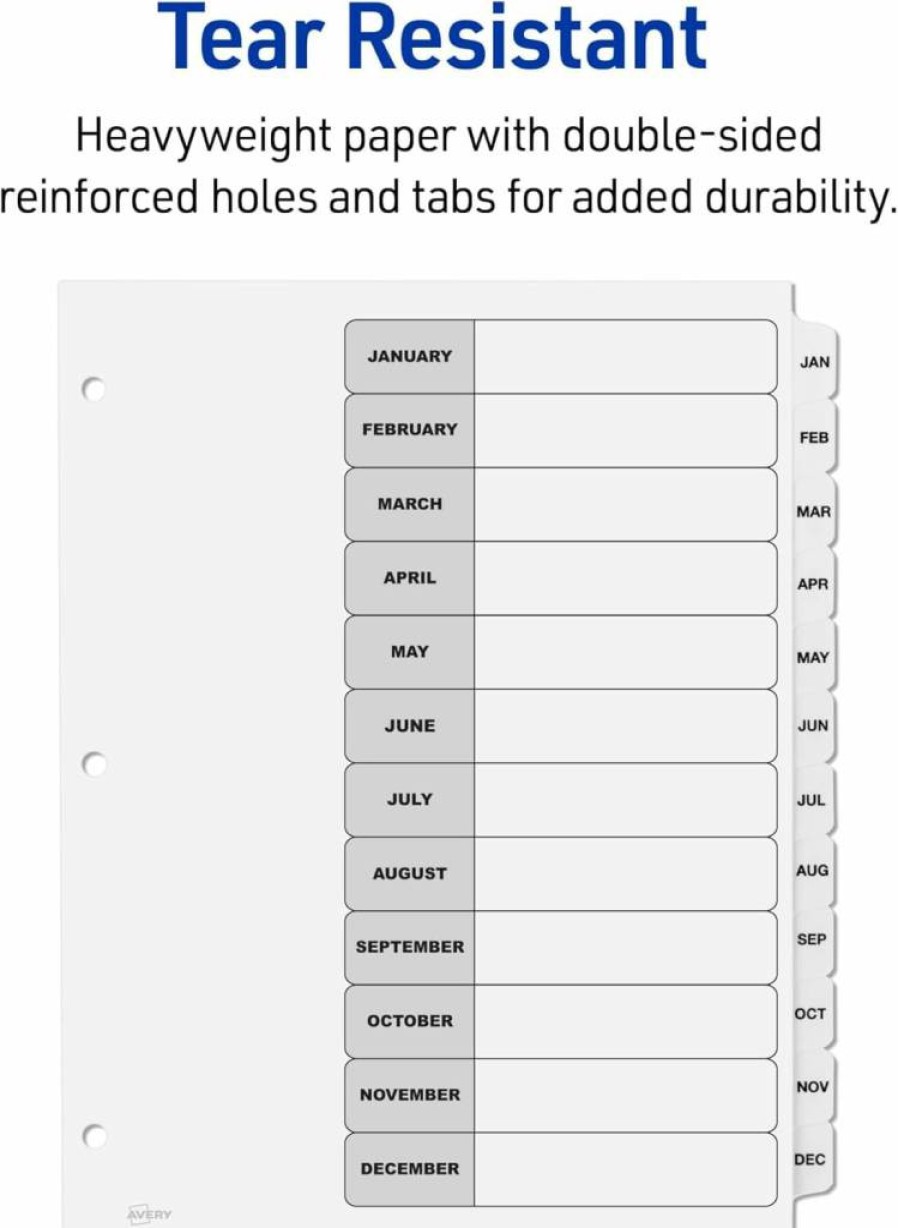
Task: Click the NOVEMBER label cell
Action: click(x=410, y=1096)
